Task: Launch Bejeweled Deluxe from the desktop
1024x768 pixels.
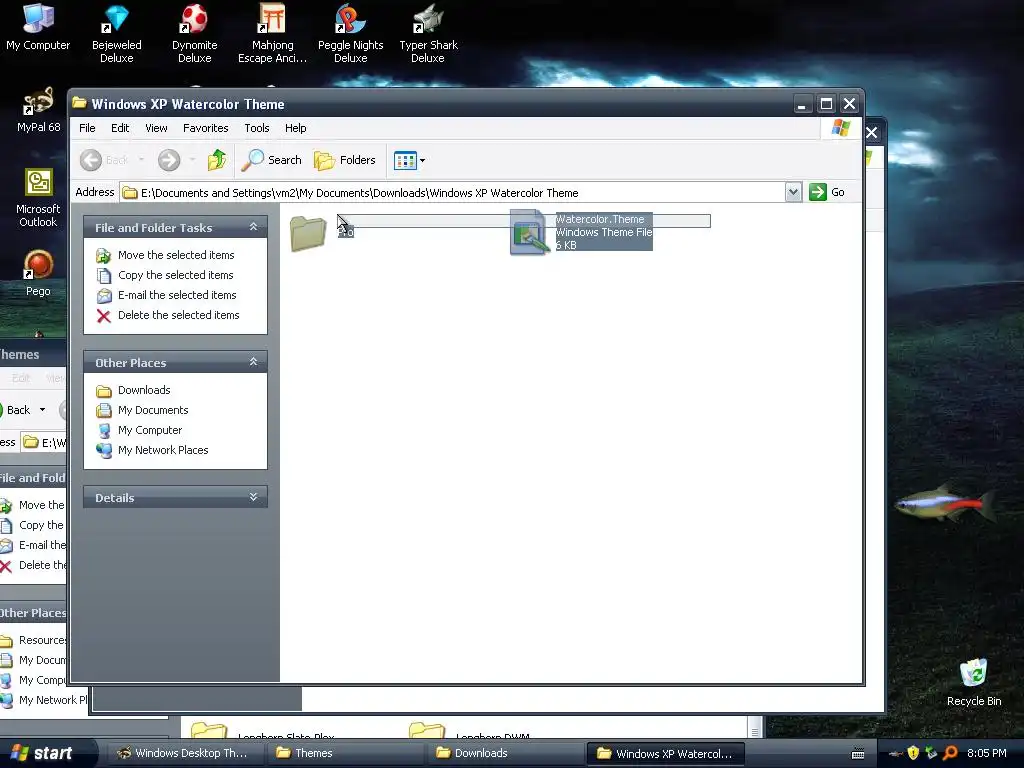Action: [x=116, y=33]
